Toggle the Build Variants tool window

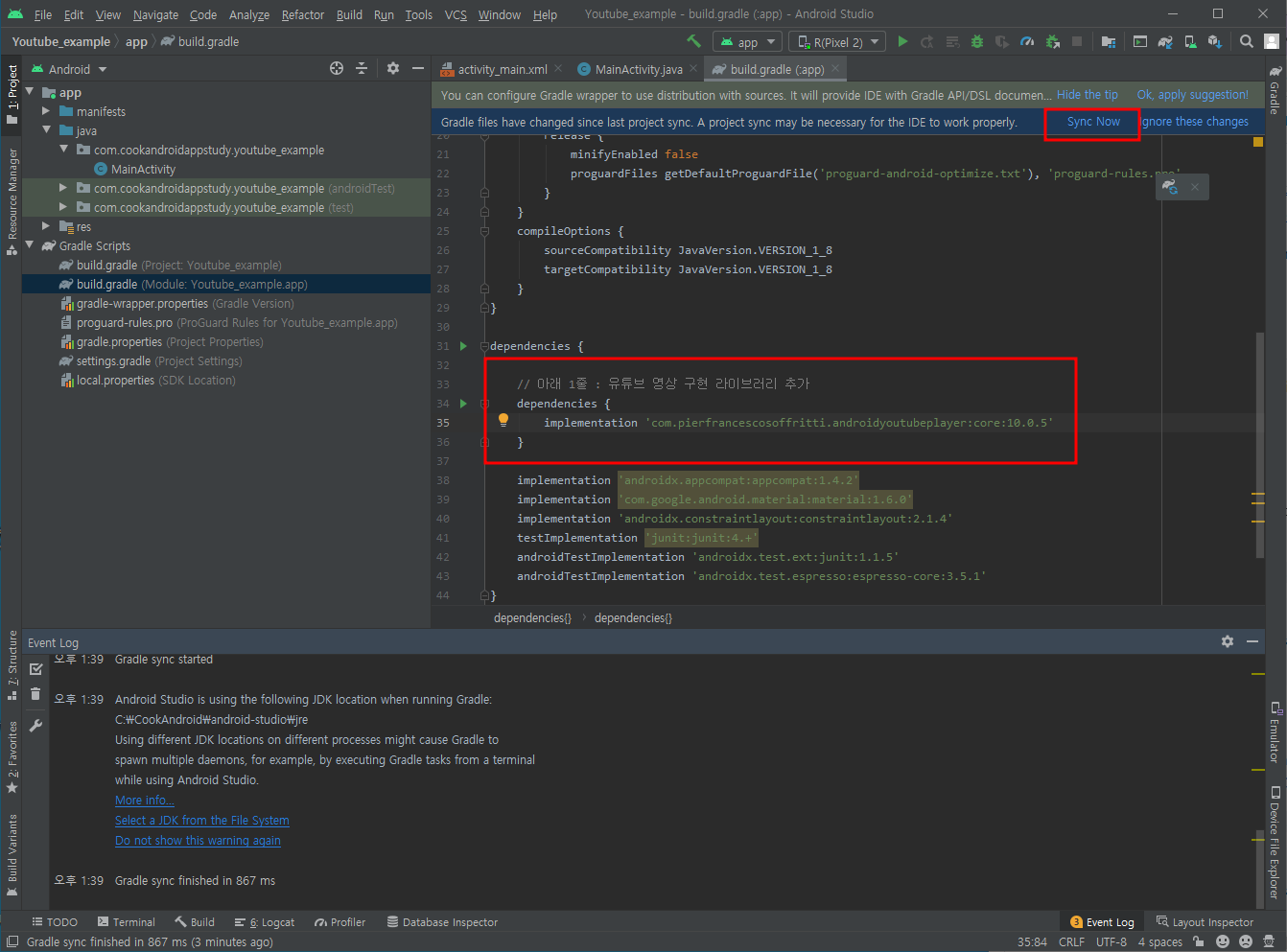coord(12,854)
